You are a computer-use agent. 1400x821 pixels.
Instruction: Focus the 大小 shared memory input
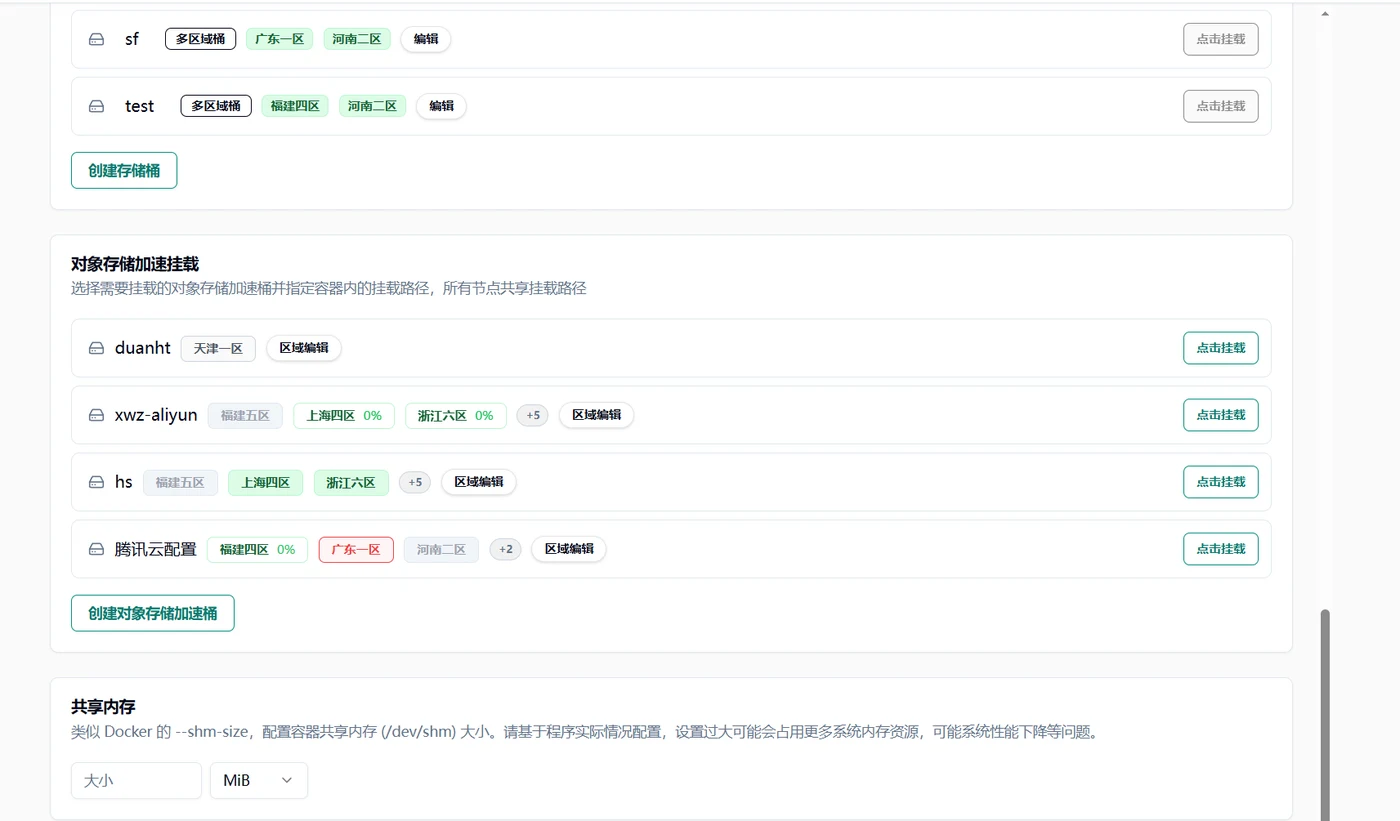pyautogui.click(x=136, y=780)
